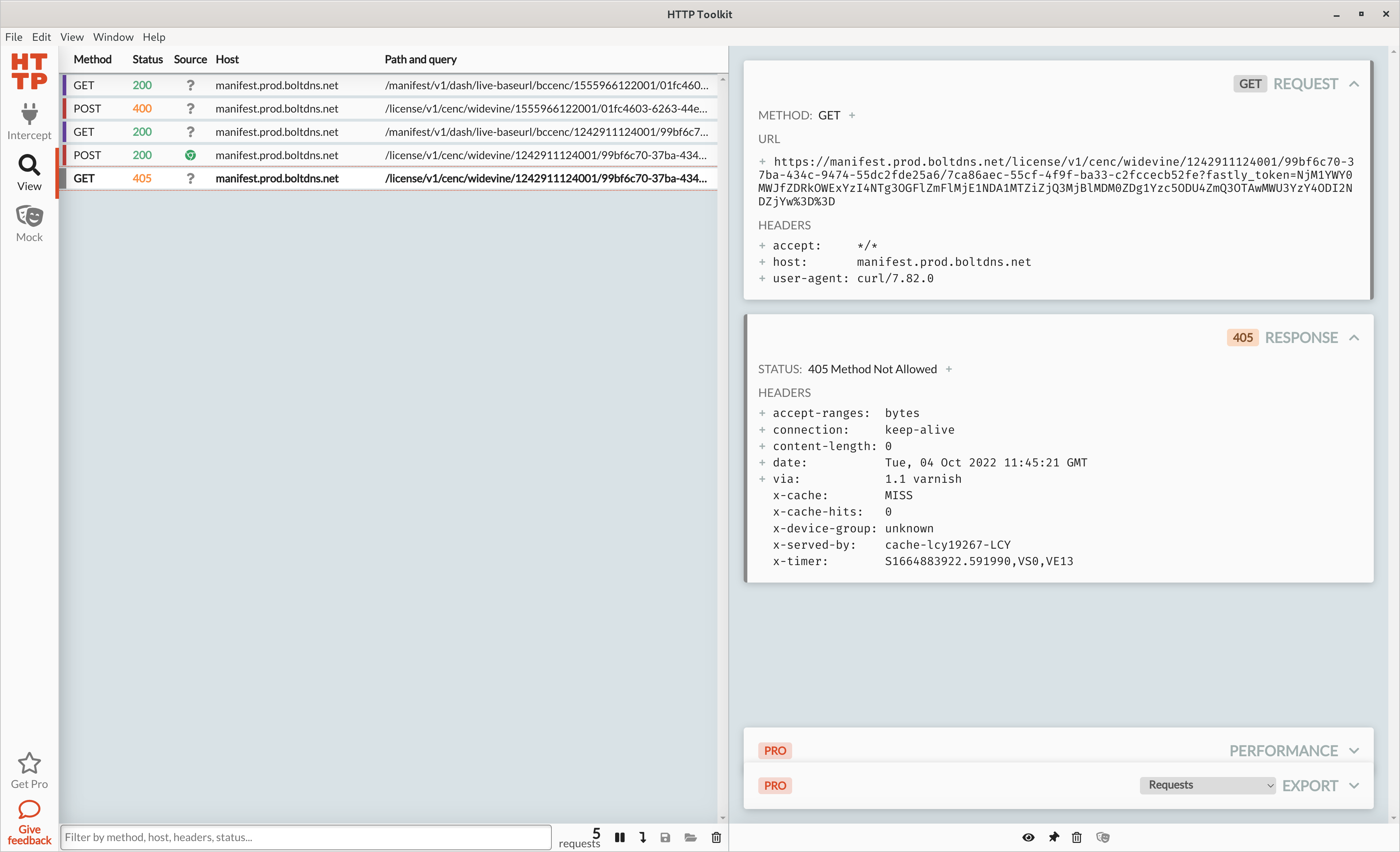Screen dimensions: 1400x852
Task: Open the Help menu
Action: click(153, 37)
